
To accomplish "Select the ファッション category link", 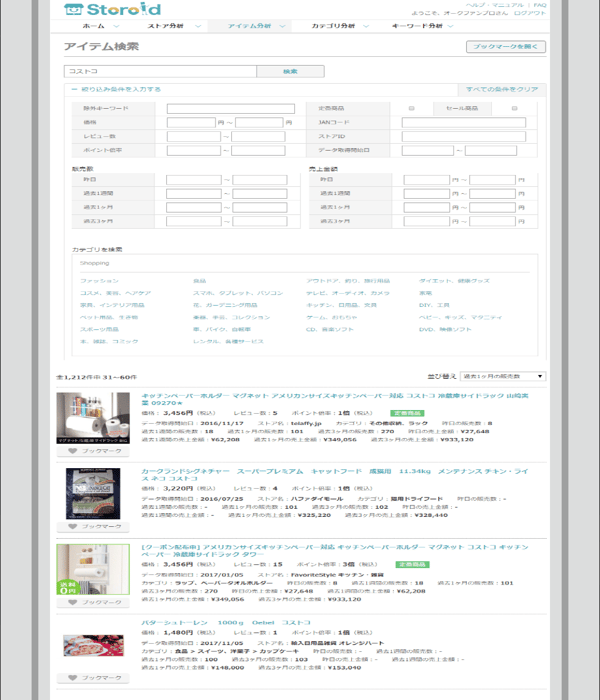I will point(99,281).
